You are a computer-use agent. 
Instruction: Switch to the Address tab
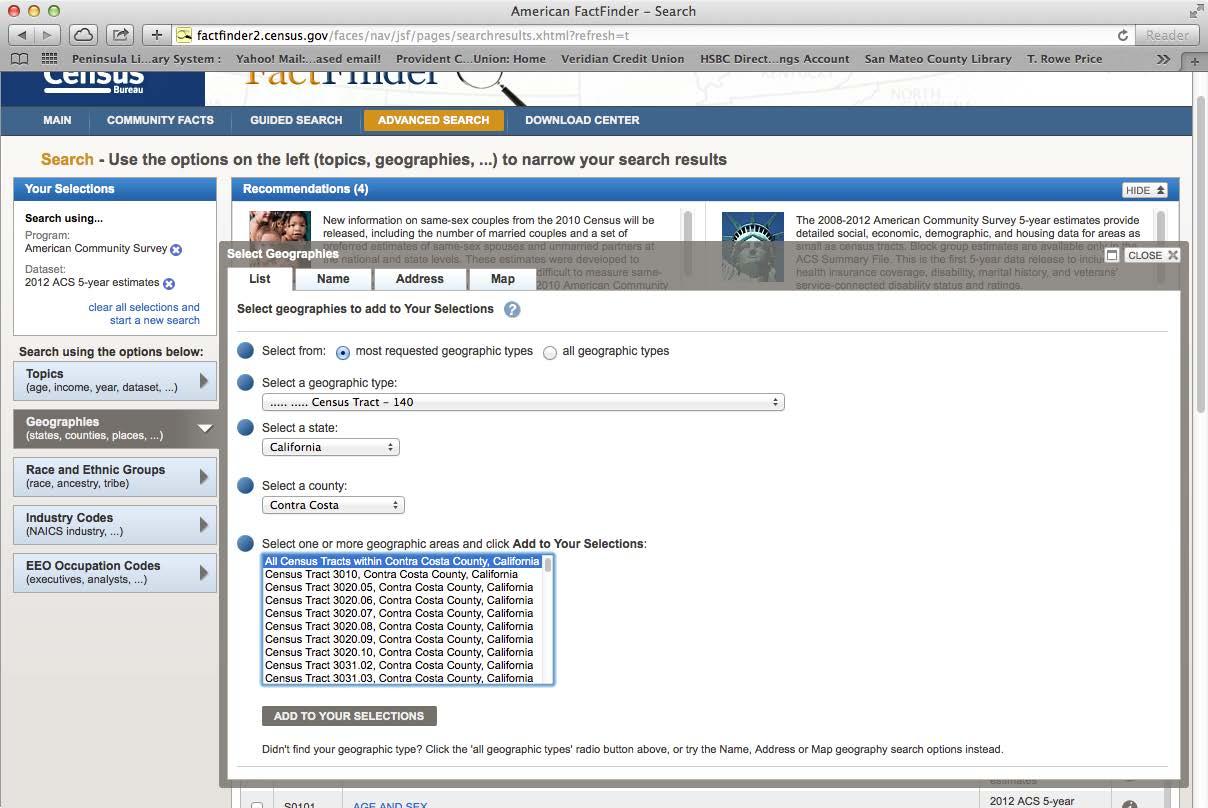(x=419, y=279)
